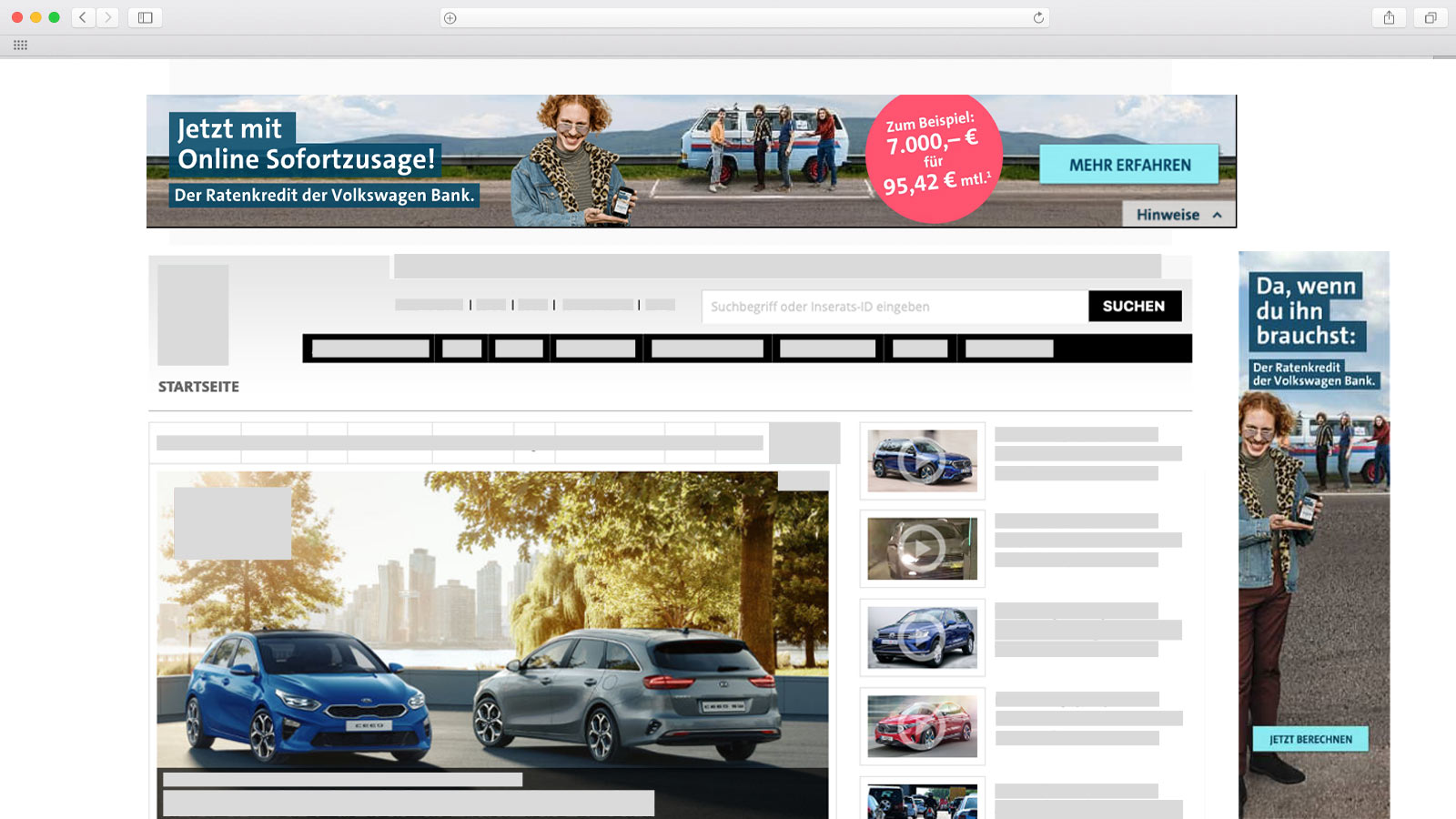
Task: Click the STARTSEITE breadcrumb text
Action: [198, 387]
